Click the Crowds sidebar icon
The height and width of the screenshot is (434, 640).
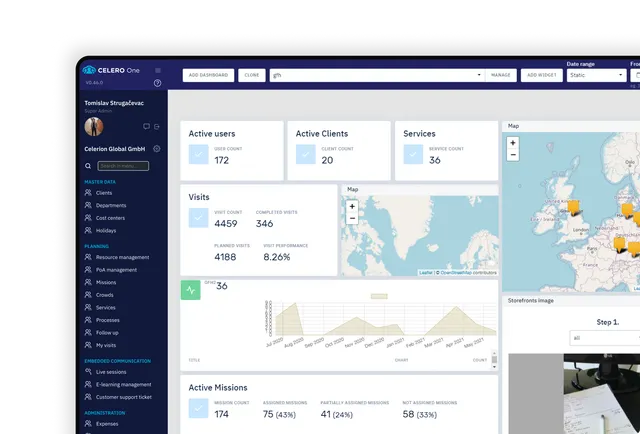point(88,295)
